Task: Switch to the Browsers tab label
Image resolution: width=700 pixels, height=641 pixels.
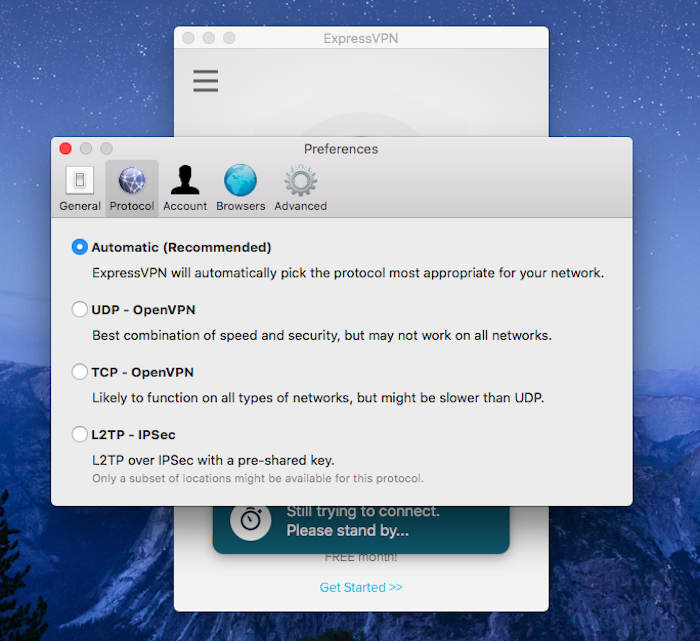Action: (241, 206)
